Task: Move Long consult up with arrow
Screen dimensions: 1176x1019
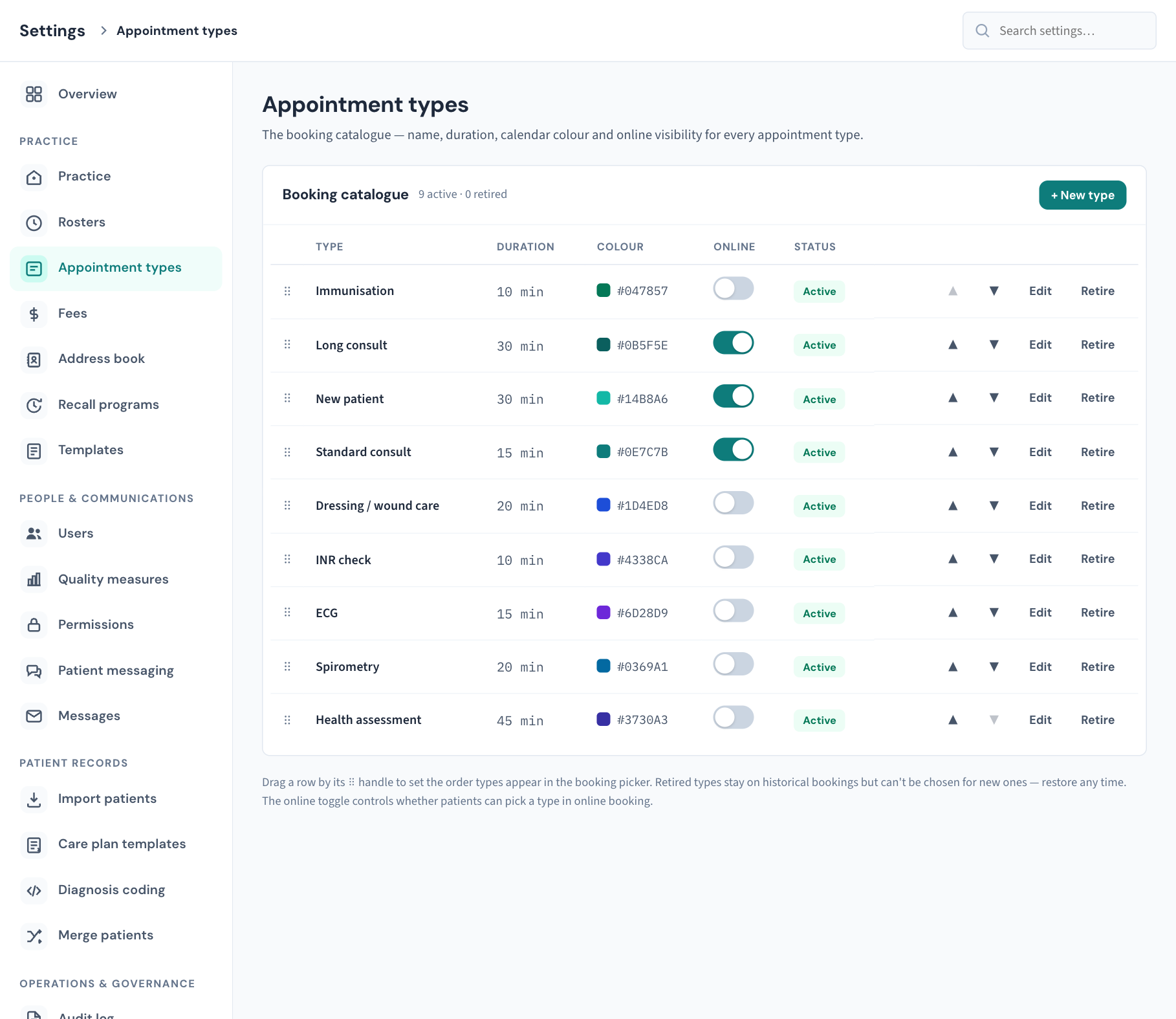Action: point(953,345)
